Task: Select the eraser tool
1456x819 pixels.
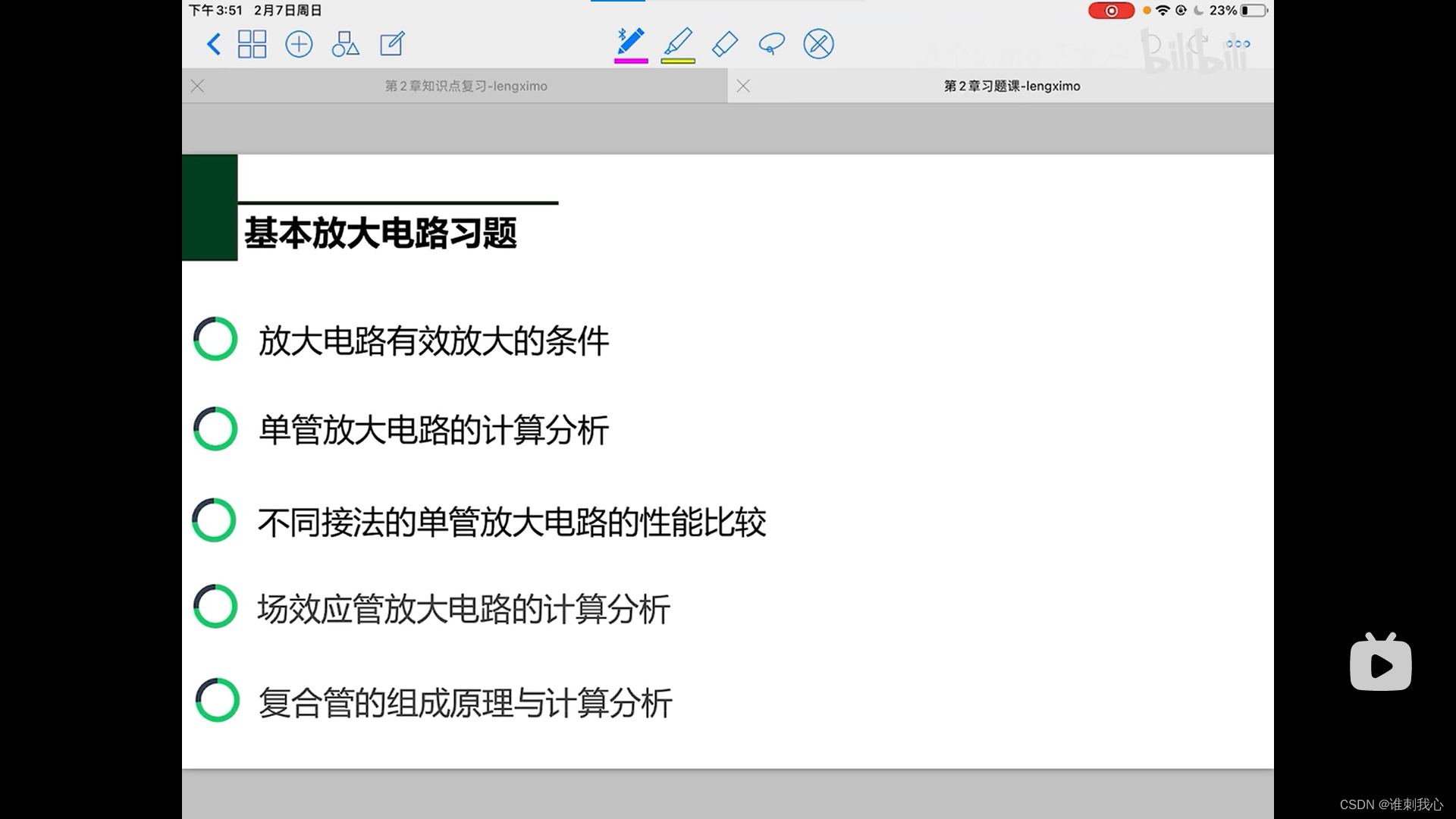Action: pos(725,44)
